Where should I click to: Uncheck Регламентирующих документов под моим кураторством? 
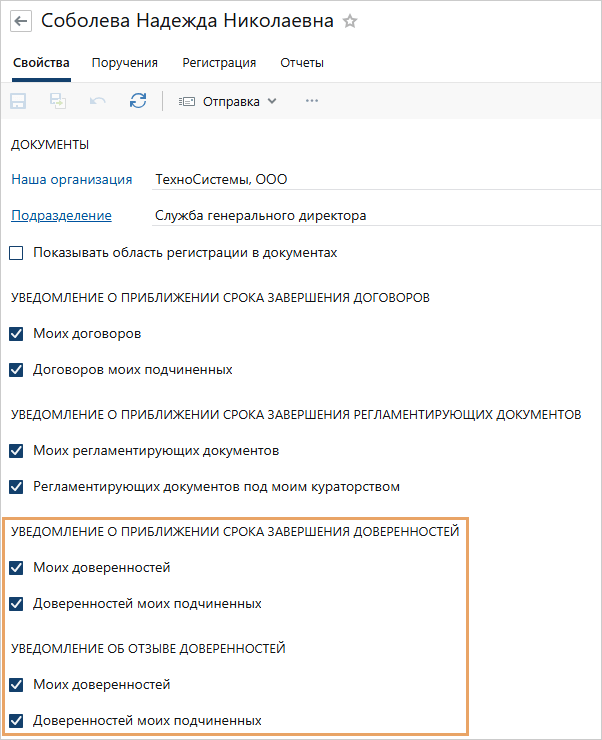16,487
